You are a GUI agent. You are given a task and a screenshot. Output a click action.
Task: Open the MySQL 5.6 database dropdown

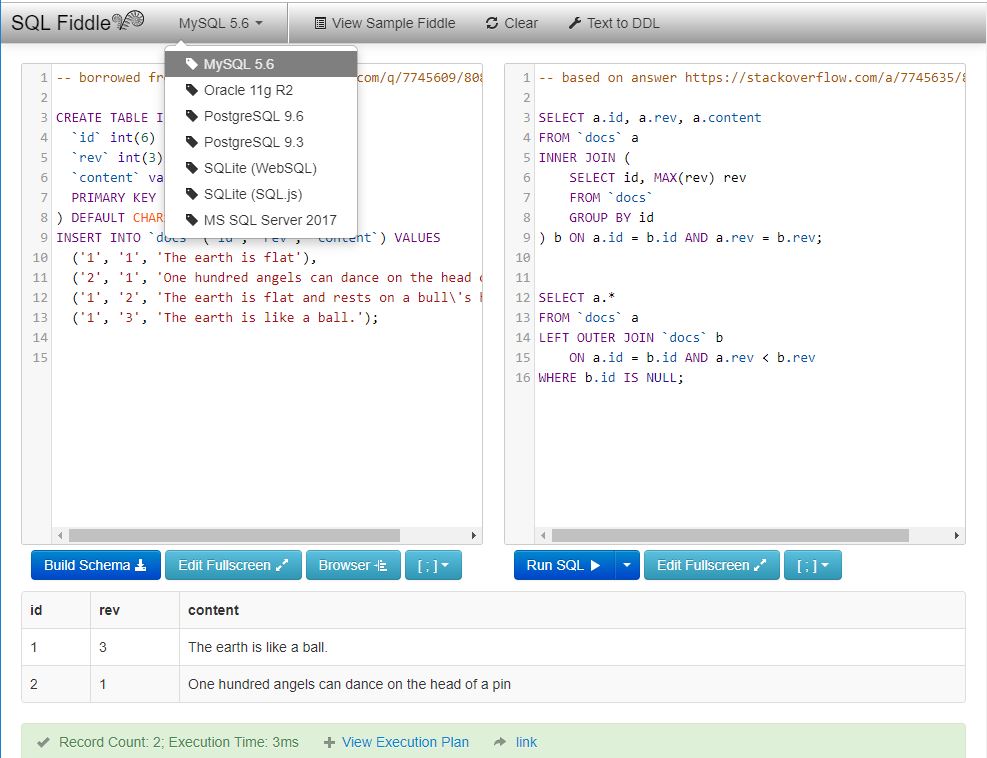click(x=220, y=23)
